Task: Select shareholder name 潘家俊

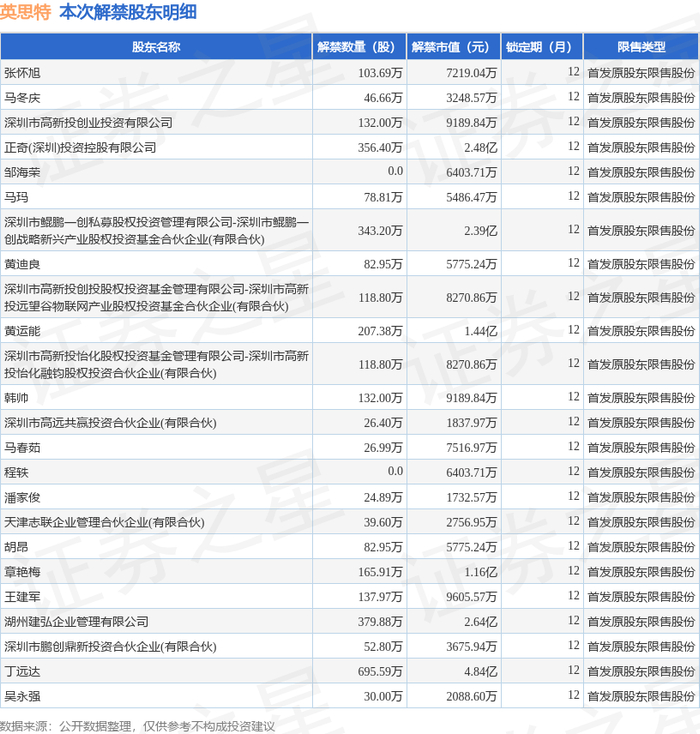Action: (22, 497)
